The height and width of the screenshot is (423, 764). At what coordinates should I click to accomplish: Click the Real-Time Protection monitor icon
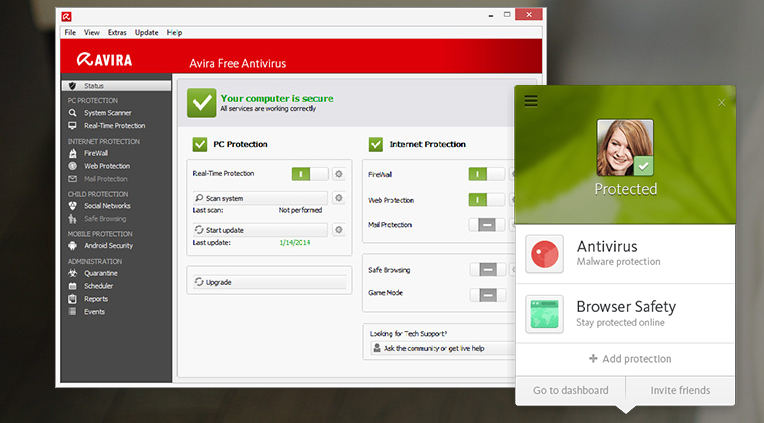coord(73,126)
